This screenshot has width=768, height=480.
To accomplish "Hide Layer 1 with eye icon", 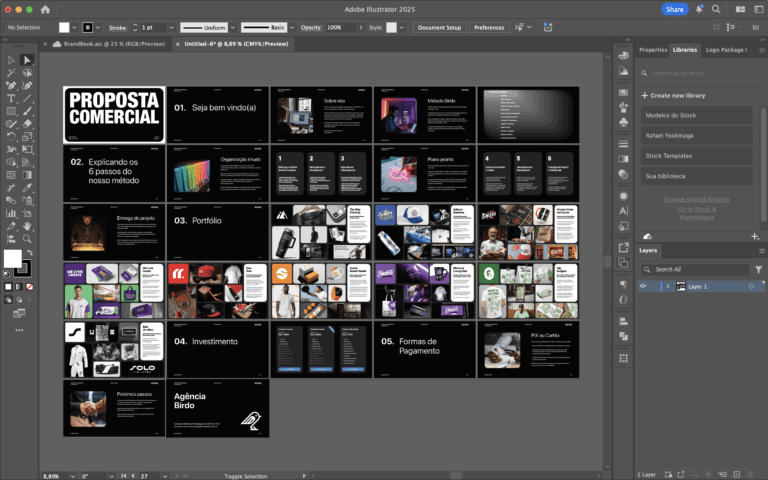I will [x=643, y=286].
